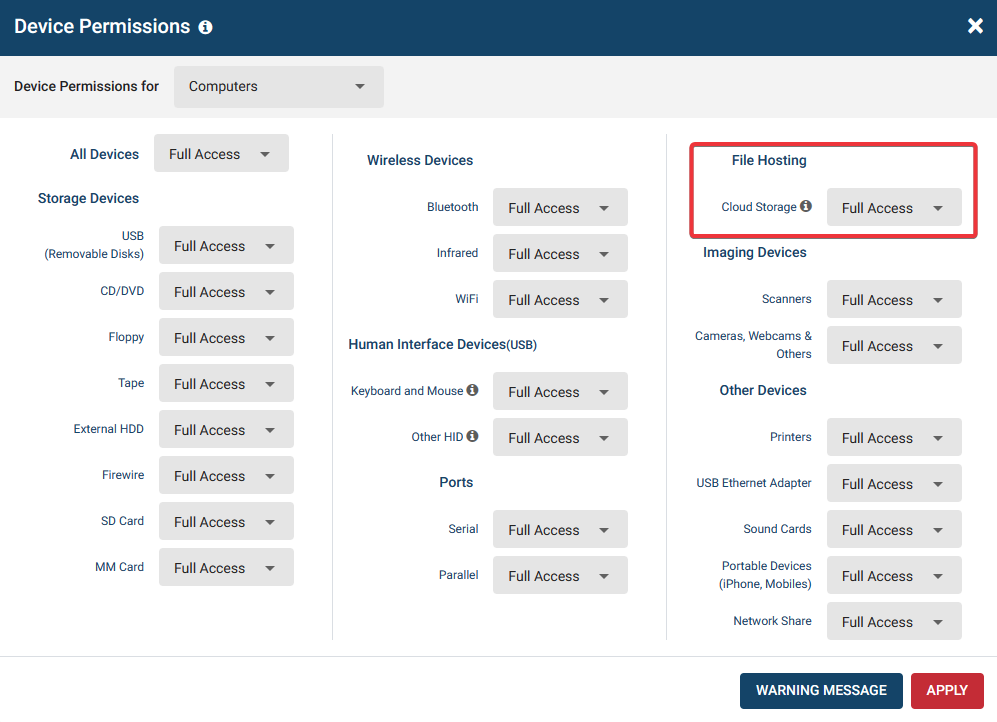
Task: Open the Computers dropdown for Device Permissions
Action: click(x=278, y=86)
